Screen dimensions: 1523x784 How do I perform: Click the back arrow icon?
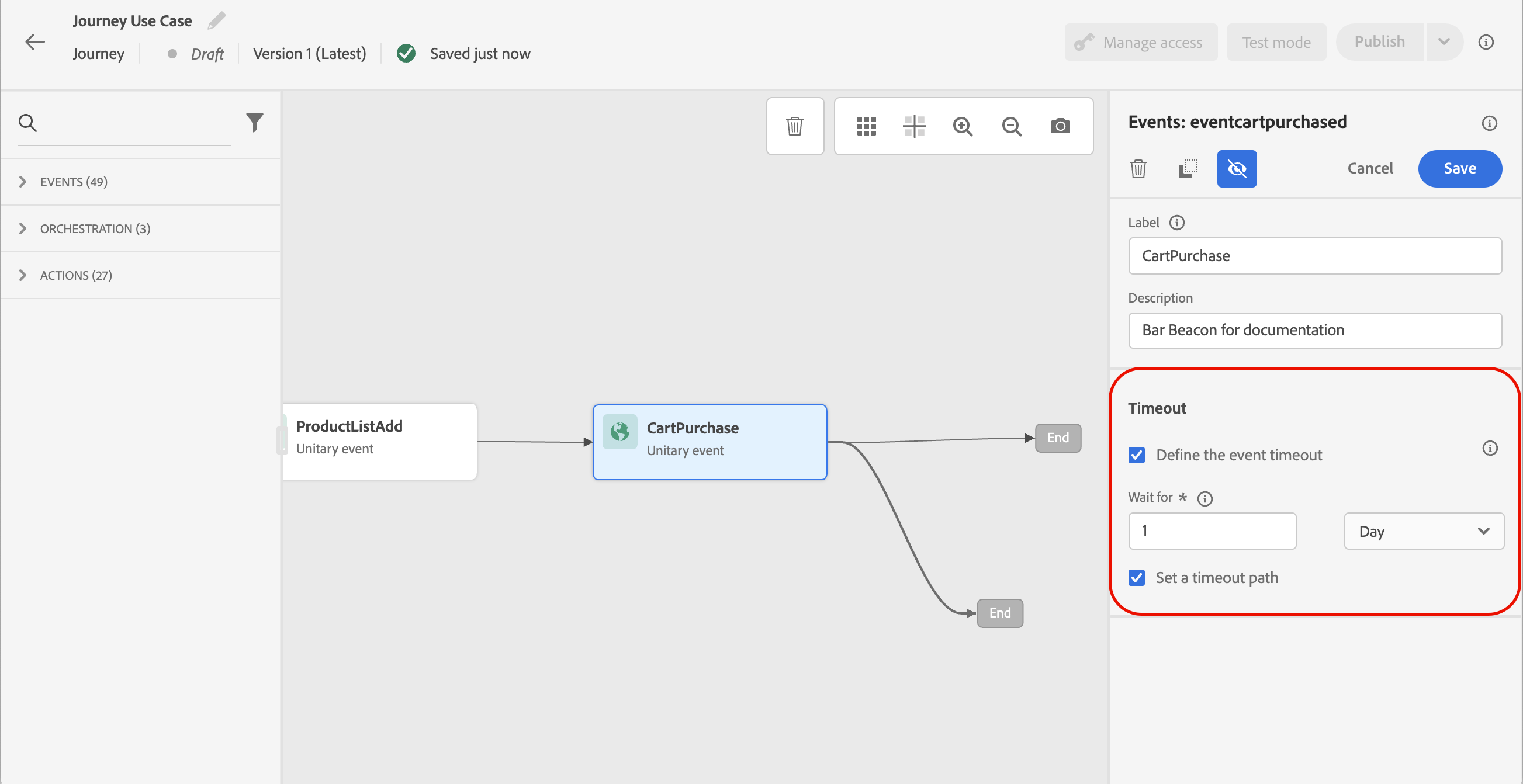(x=35, y=42)
